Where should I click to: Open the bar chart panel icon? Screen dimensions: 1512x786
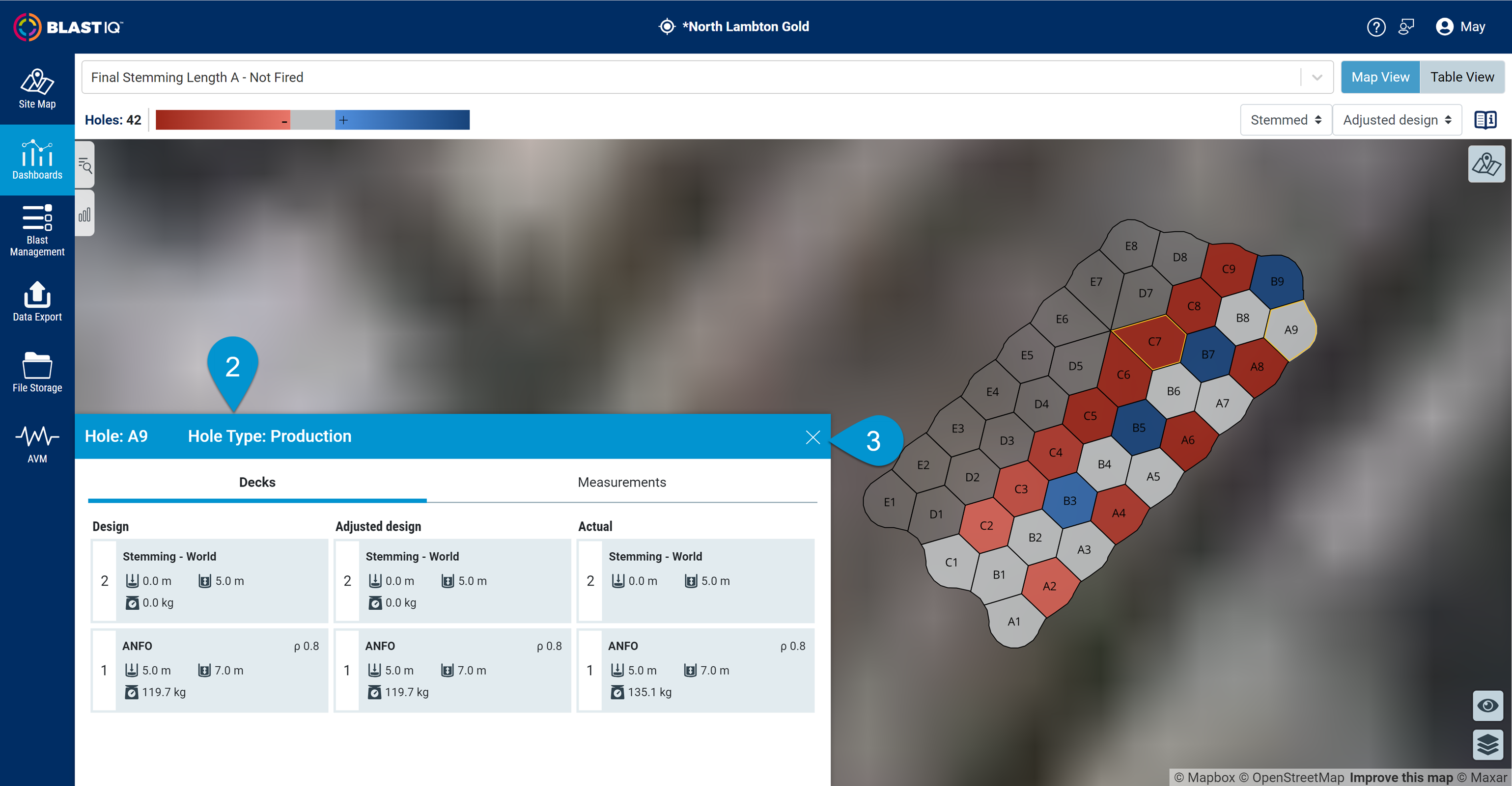pos(85,214)
